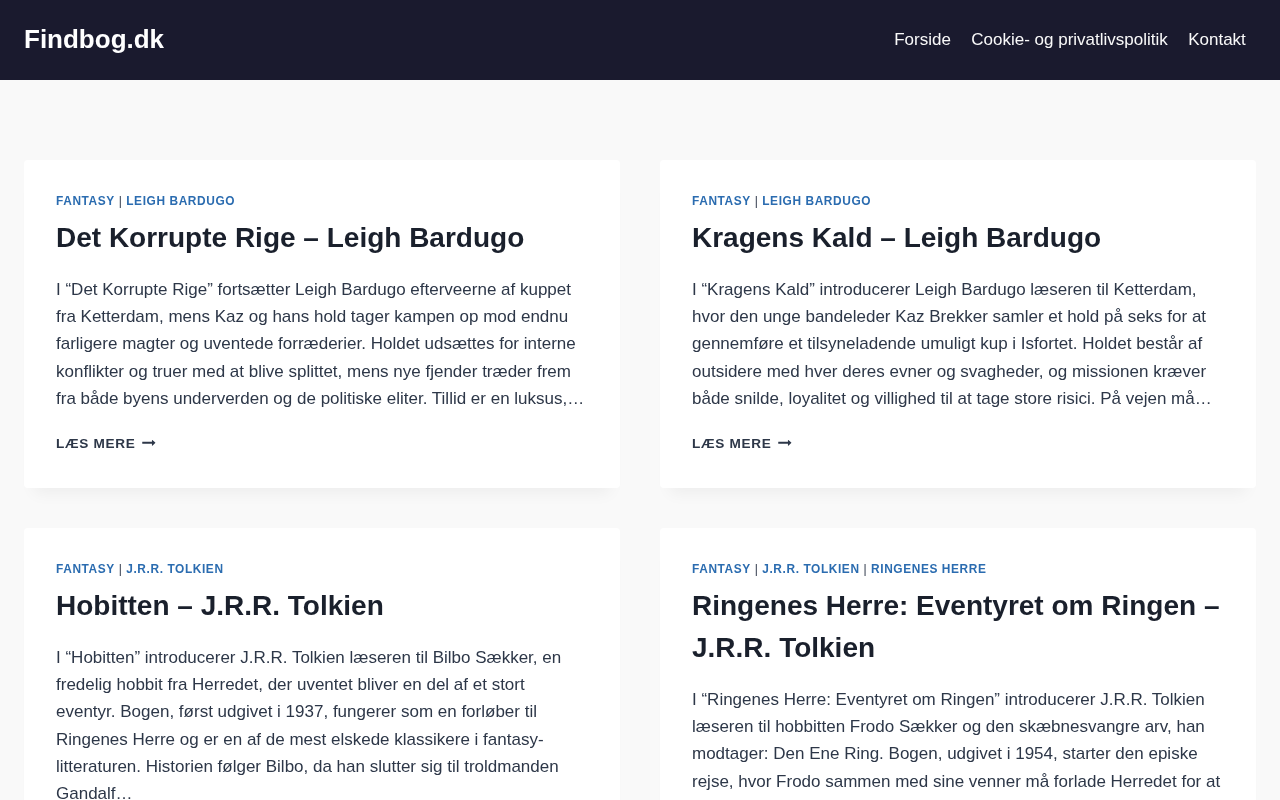Screen dimensions: 1280x800
Task: Go to Forside in the navigation
Action: click(x=922, y=40)
